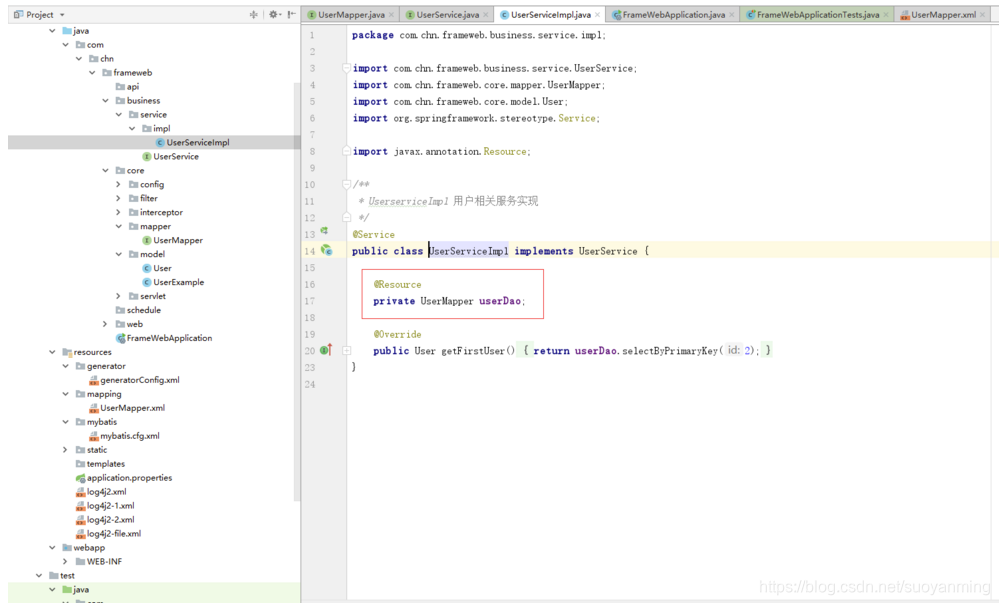Viewport: 999px width, 605px height.
Task: Click the overriding method gutter arrow on getFirstUser line
Action: (332, 351)
